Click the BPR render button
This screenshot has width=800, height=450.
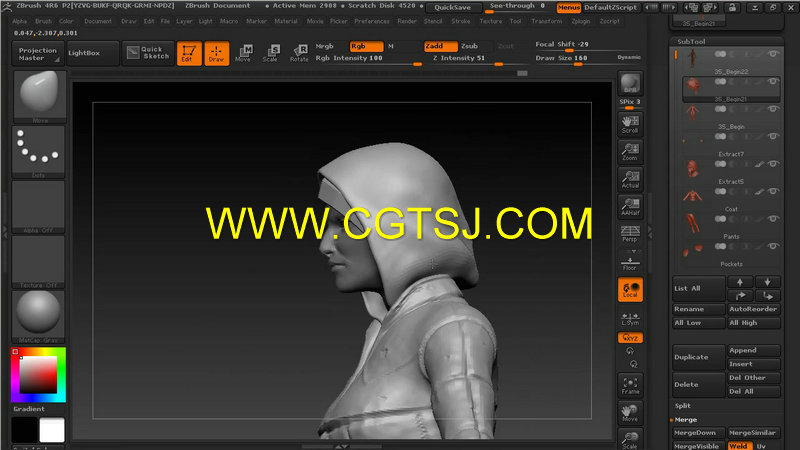(630, 84)
